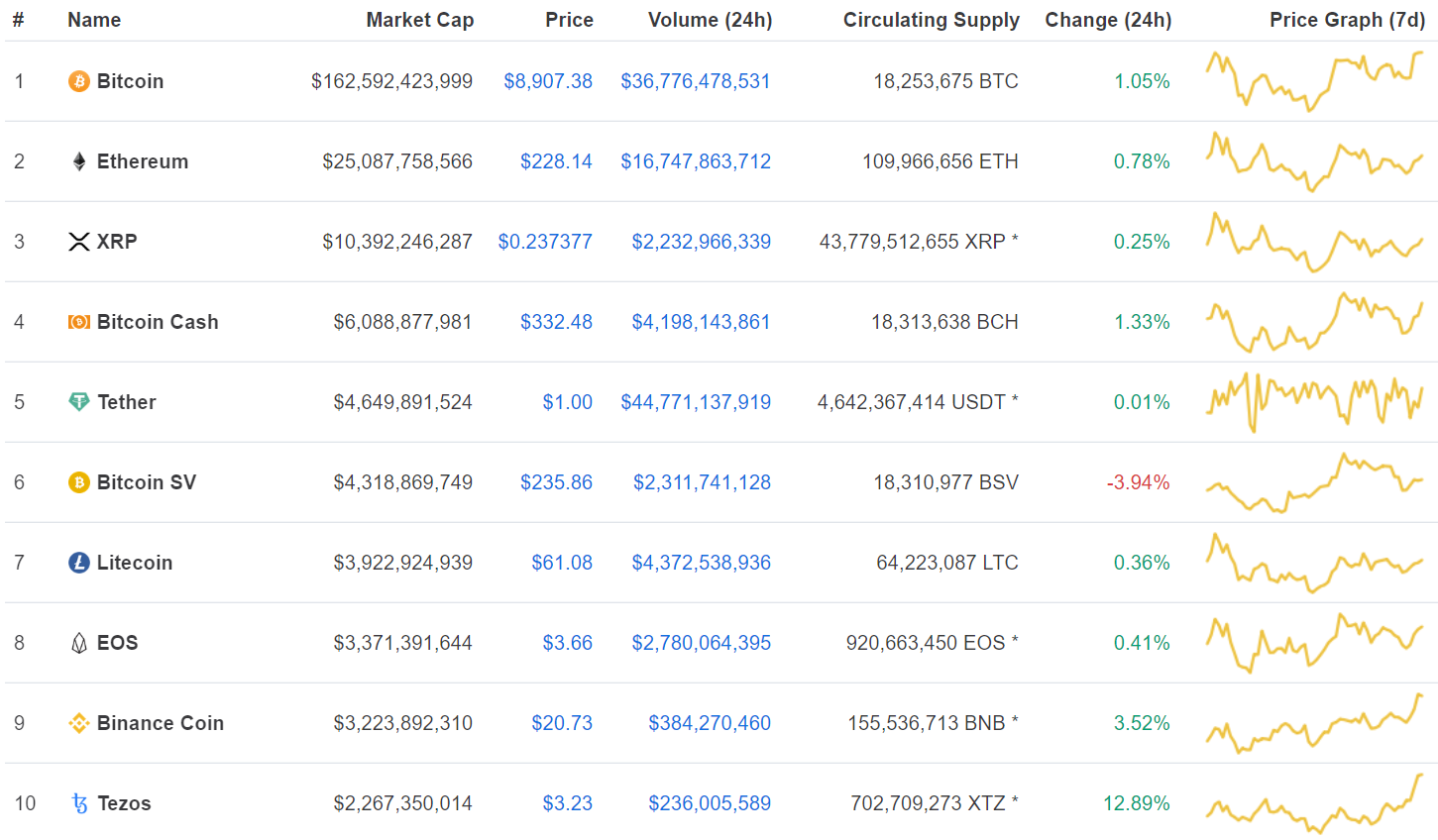
Task: Sort by Price column header
Action: coord(570,20)
